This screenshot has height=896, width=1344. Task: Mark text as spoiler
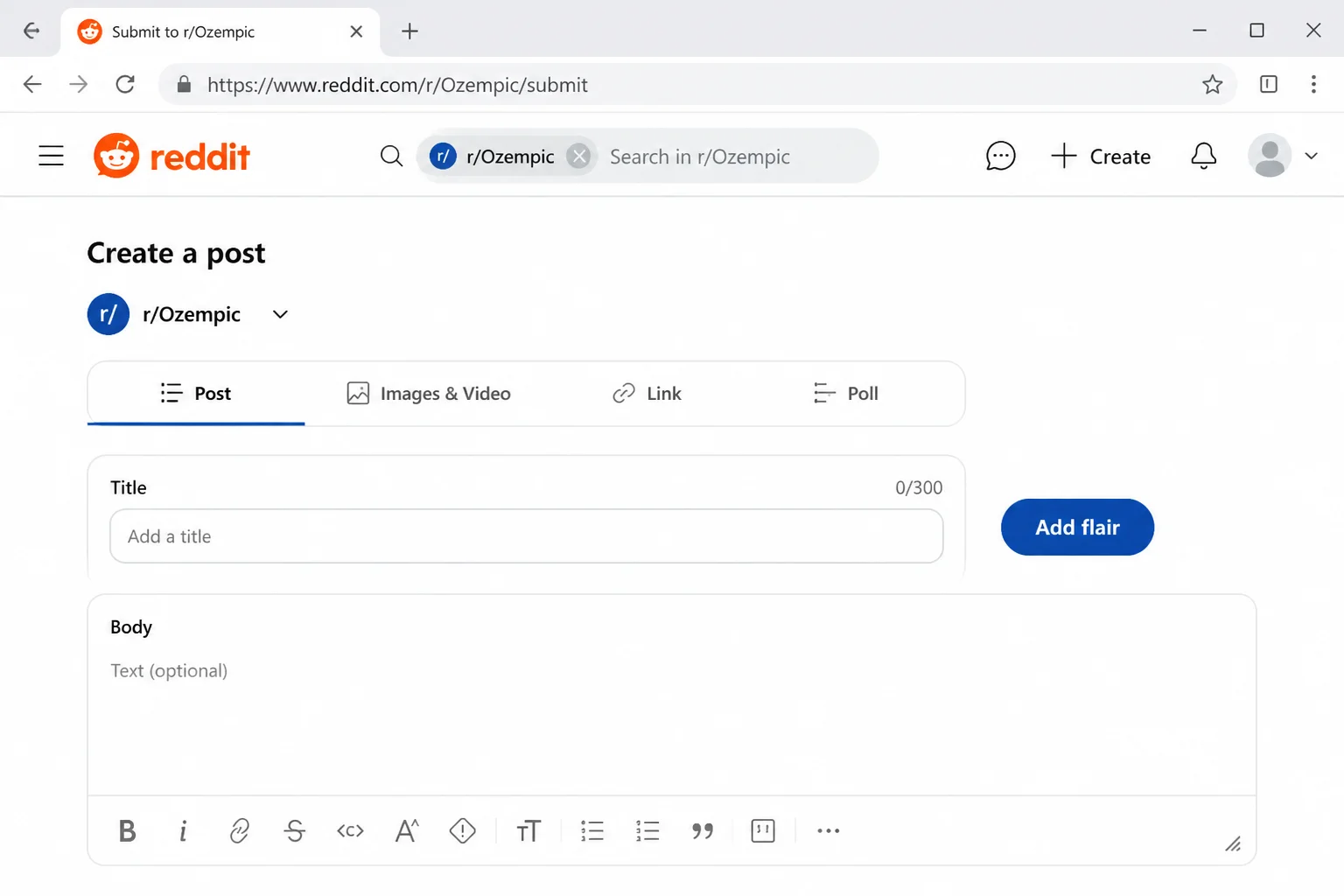pos(462,830)
